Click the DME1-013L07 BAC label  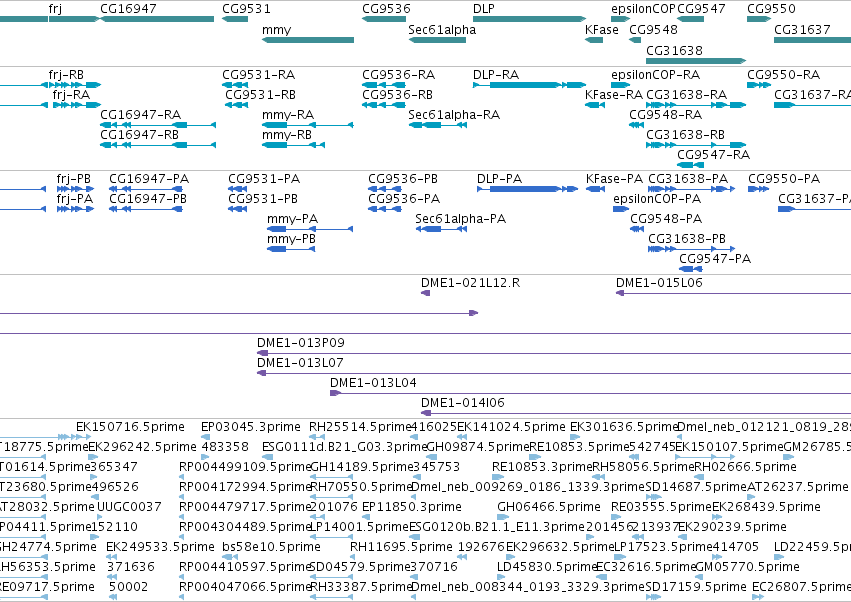click(x=300, y=363)
